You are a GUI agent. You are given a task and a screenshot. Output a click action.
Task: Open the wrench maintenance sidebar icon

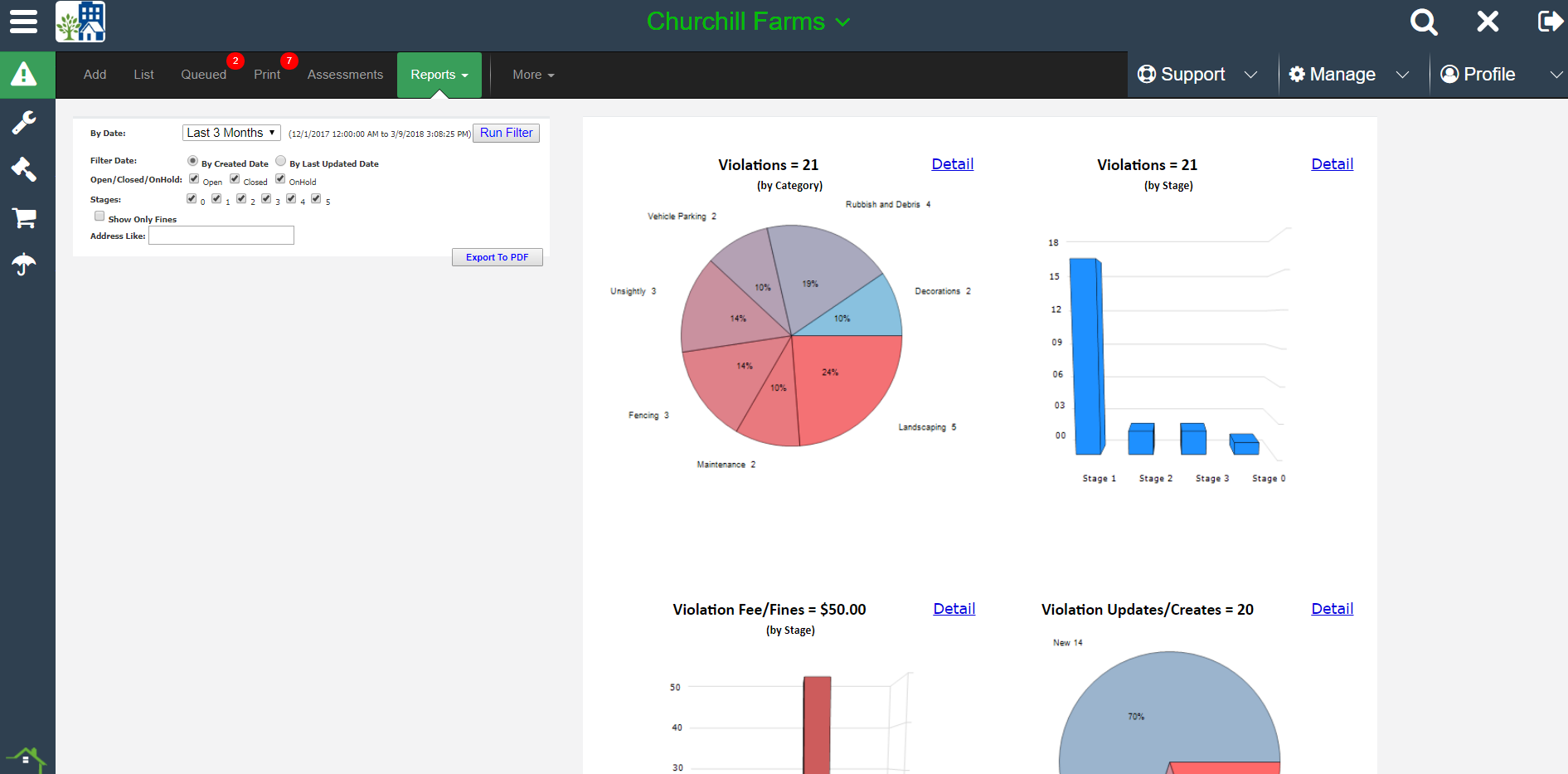point(24,123)
